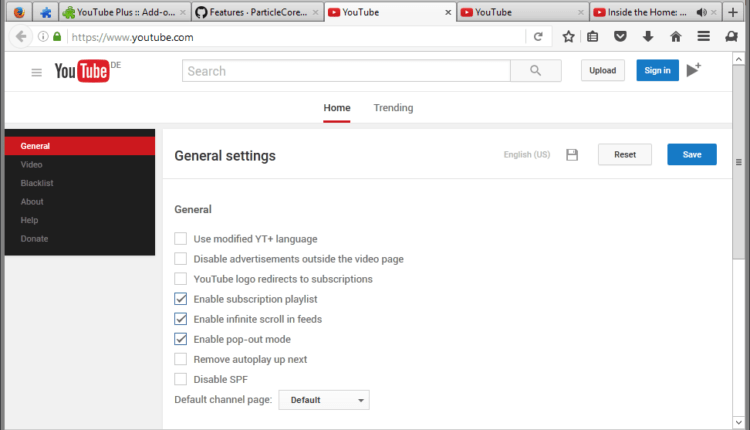Open the downloads arrow icon
Viewport: 750px width, 430px height.
click(x=648, y=36)
